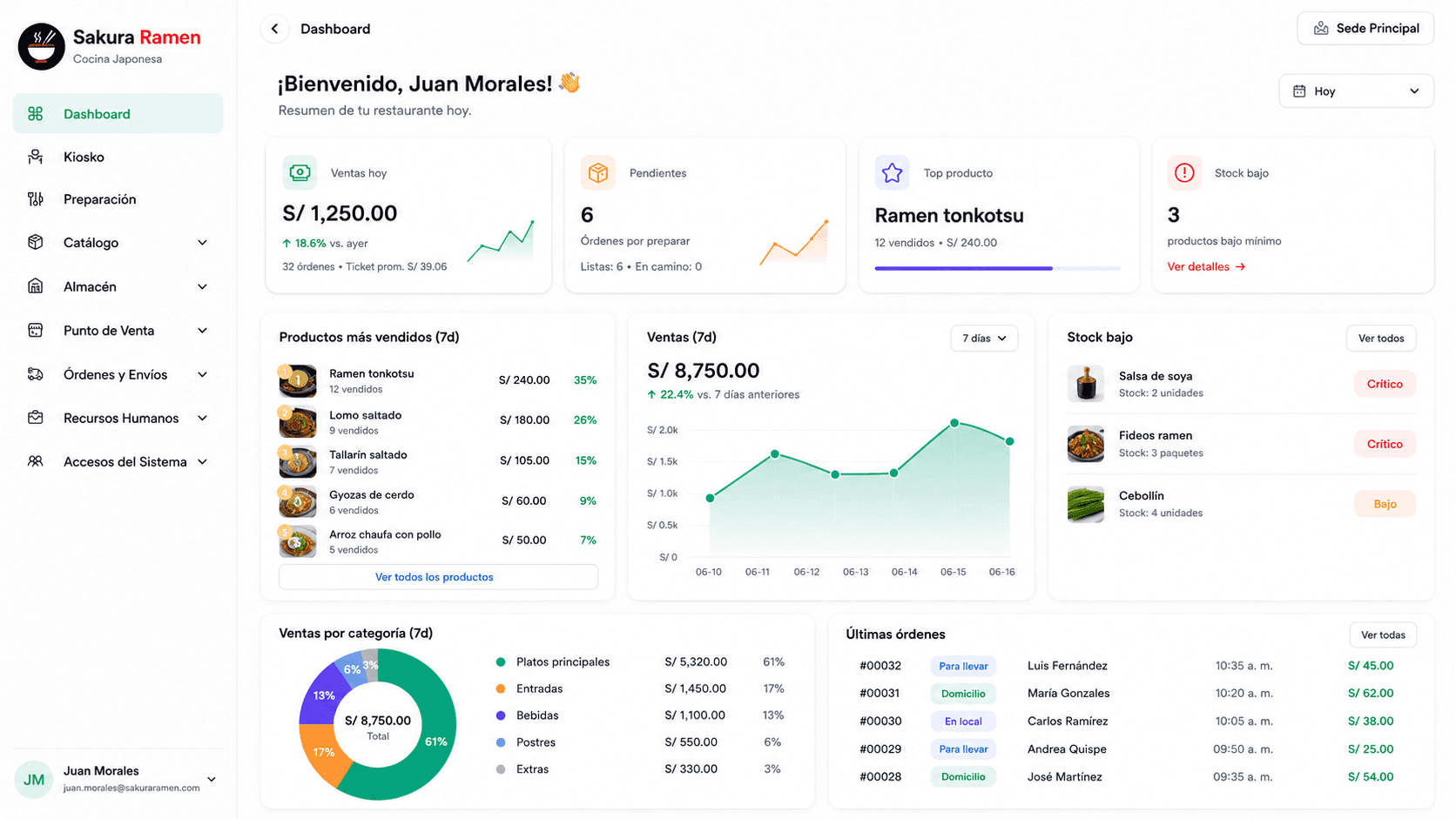The width and height of the screenshot is (1456, 819).
Task: Expand the Almacén menu chevron
Action: click(x=202, y=286)
